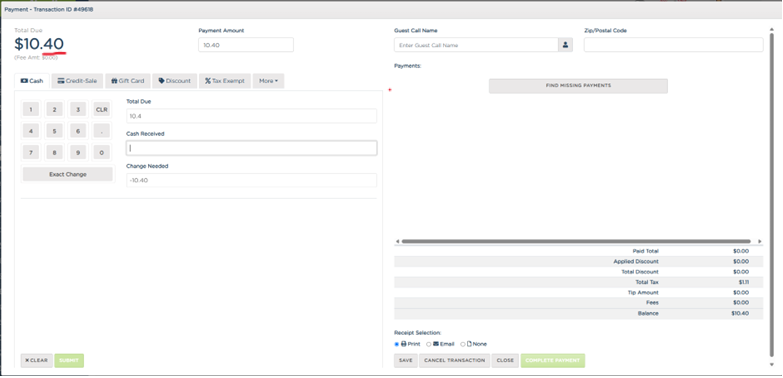Open the Gift Card tab
783x378 pixels.
coord(128,81)
